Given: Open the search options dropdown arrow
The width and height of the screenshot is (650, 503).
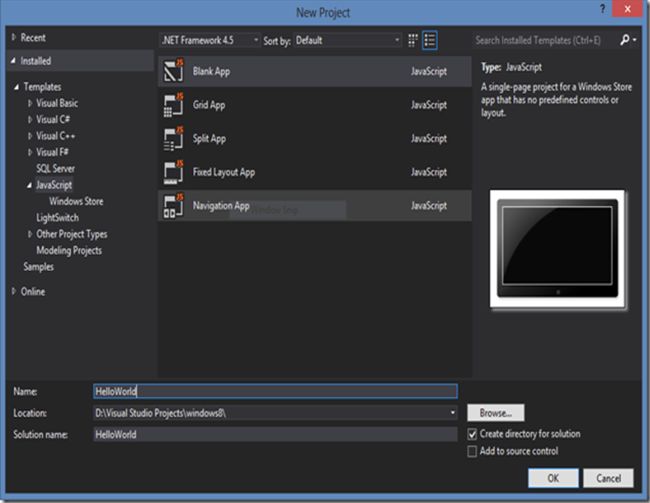Looking at the screenshot, I should (635, 40).
